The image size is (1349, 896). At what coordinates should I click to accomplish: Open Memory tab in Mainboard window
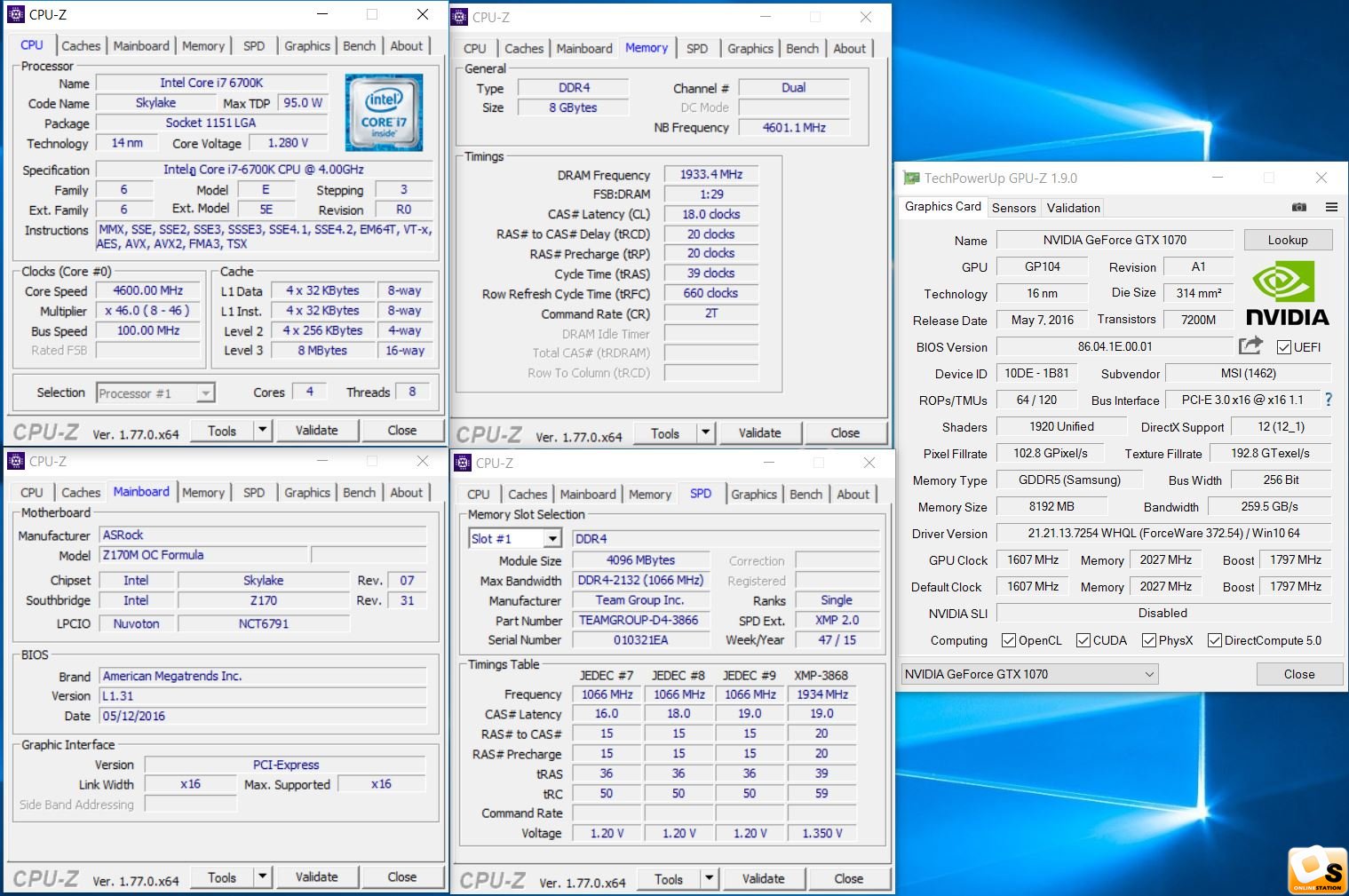pos(203,493)
